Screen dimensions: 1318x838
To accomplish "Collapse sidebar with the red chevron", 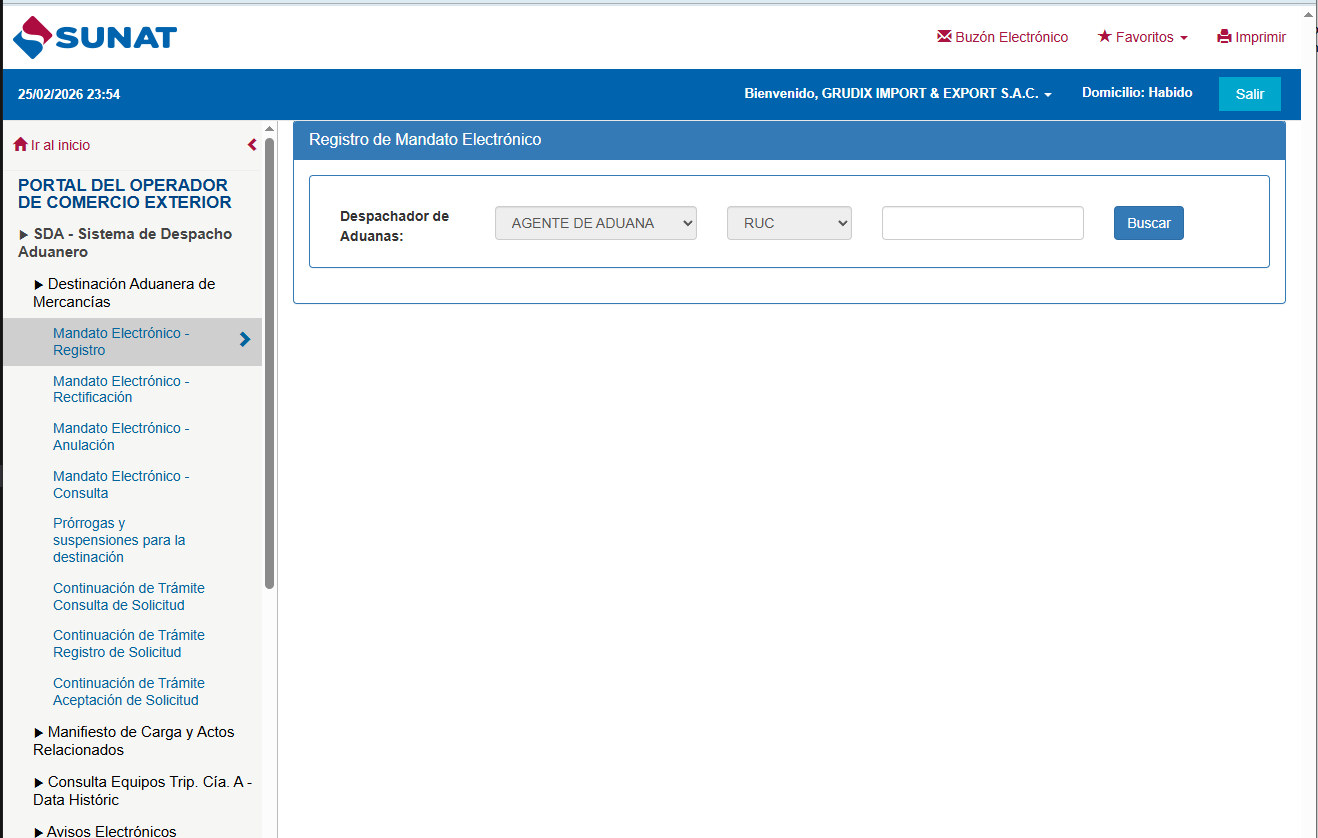I will click(x=252, y=145).
